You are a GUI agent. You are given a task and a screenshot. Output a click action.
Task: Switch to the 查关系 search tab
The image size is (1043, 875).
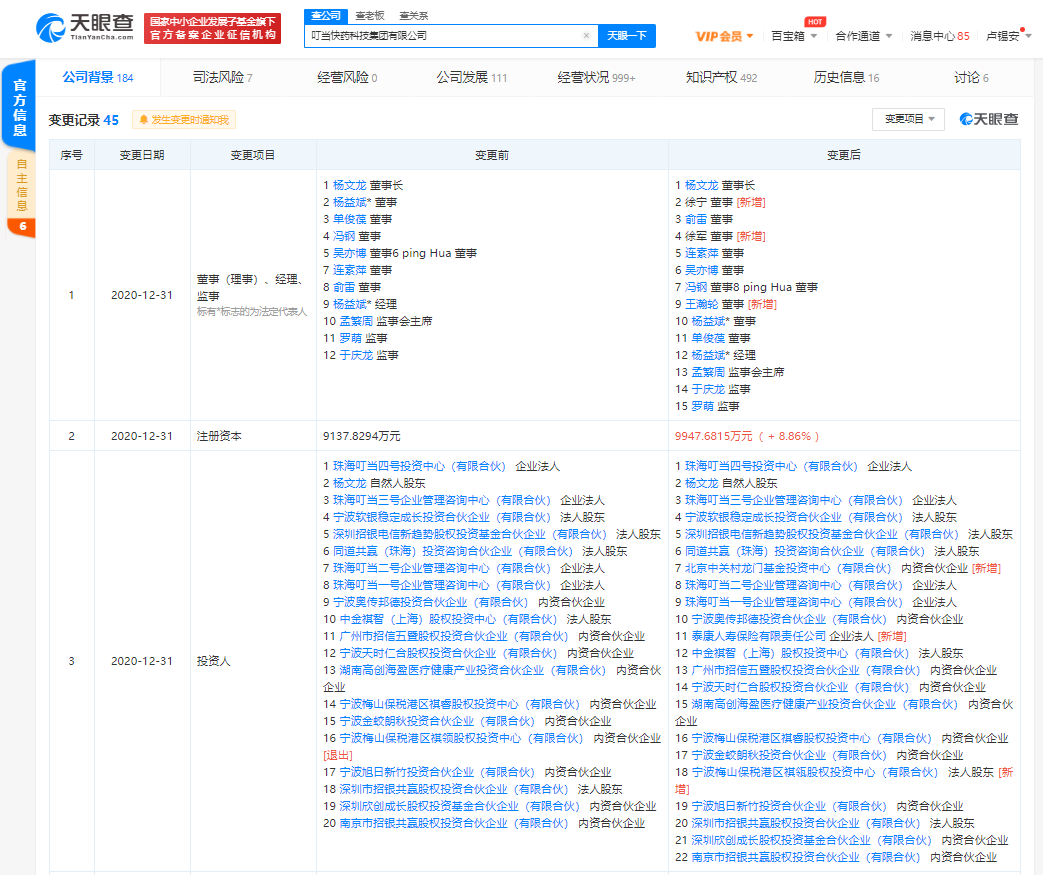(x=414, y=15)
